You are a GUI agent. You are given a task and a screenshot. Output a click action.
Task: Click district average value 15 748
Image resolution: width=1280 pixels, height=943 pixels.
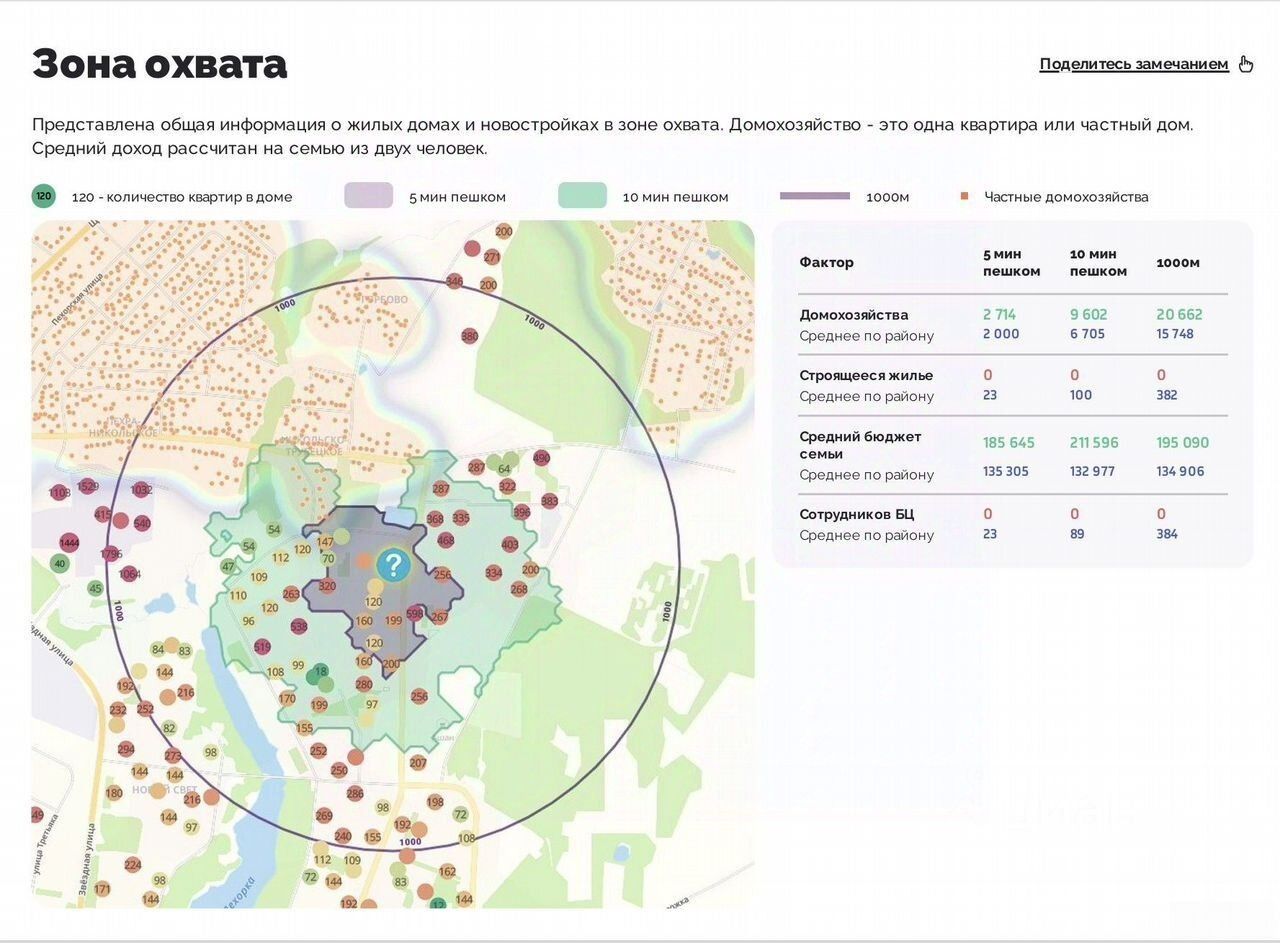click(1175, 334)
